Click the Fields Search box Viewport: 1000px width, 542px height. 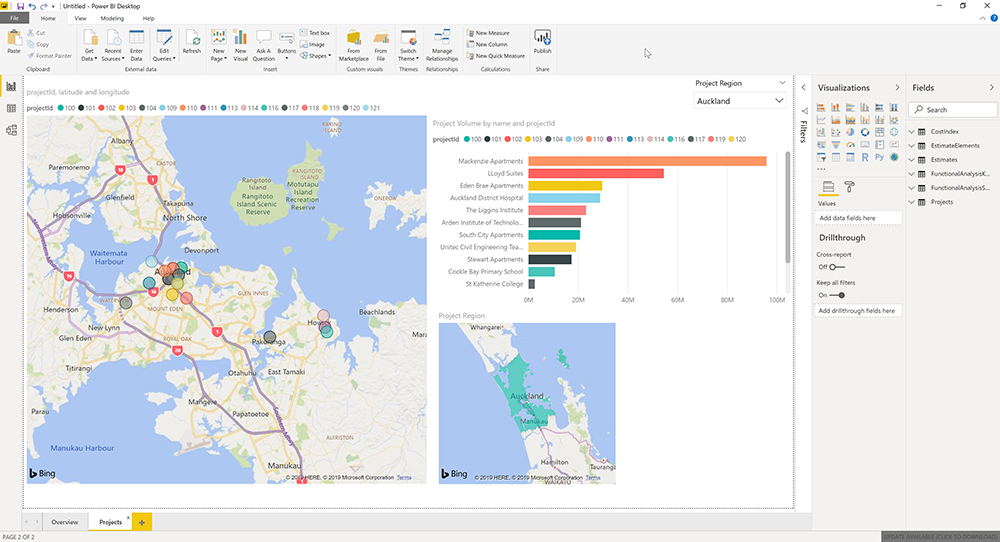click(952, 110)
